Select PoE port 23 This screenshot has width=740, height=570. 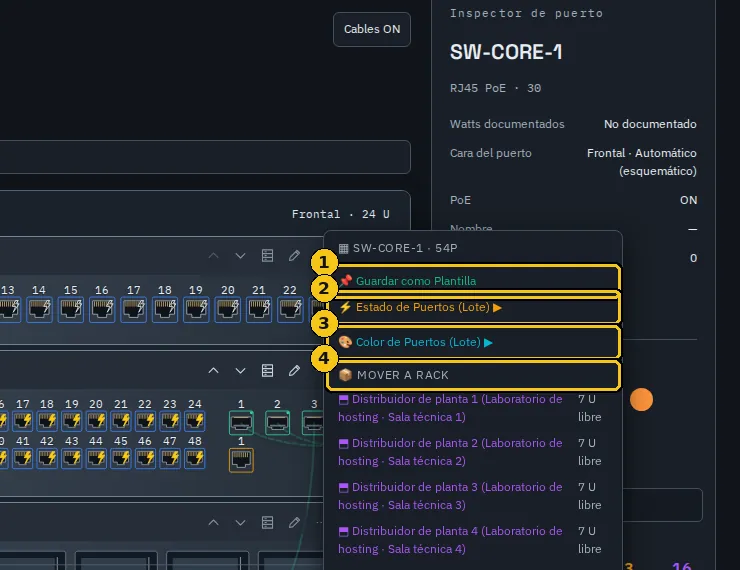tap(170, 421)
